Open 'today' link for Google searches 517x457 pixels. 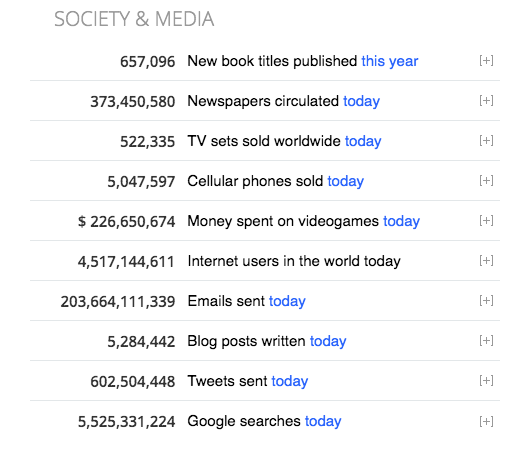pos(323,422)
